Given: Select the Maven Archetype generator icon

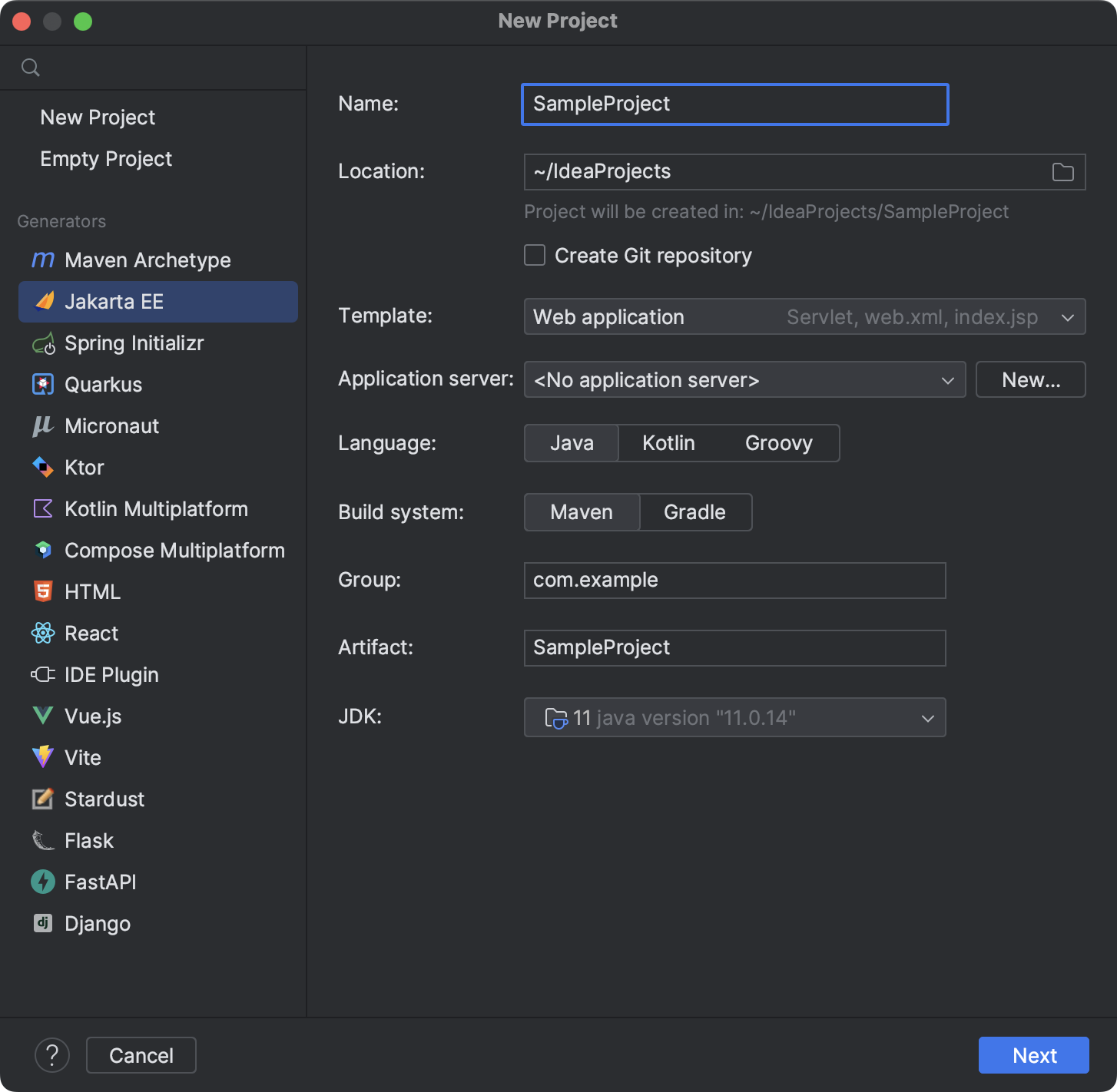Looking at the screenshot, I should [x=43, y=260].
